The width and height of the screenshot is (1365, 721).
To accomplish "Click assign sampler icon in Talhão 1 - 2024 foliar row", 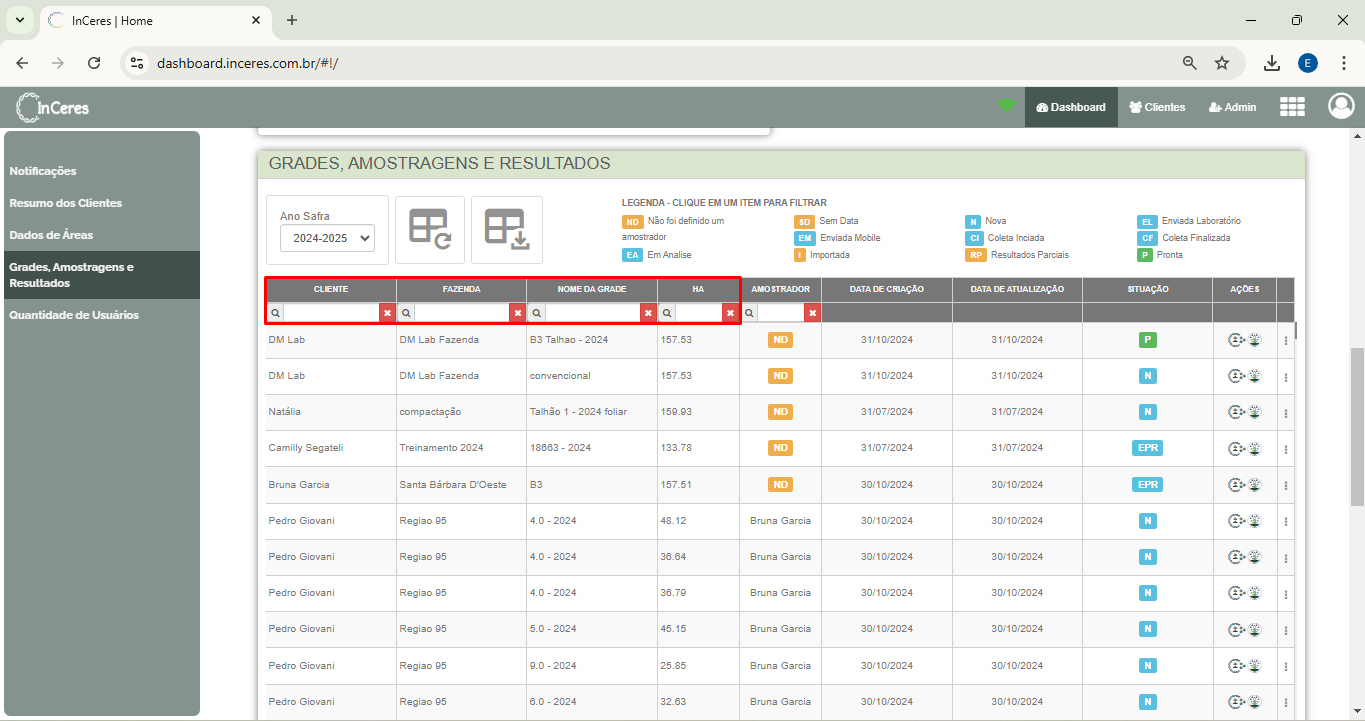I will pyautogui.click(x=1236, y=412).
